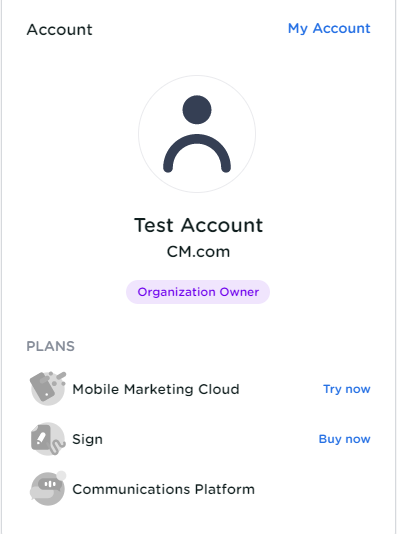
Task: Select Try now for Mobile Marketing Cloud
Action: [347, 389]
